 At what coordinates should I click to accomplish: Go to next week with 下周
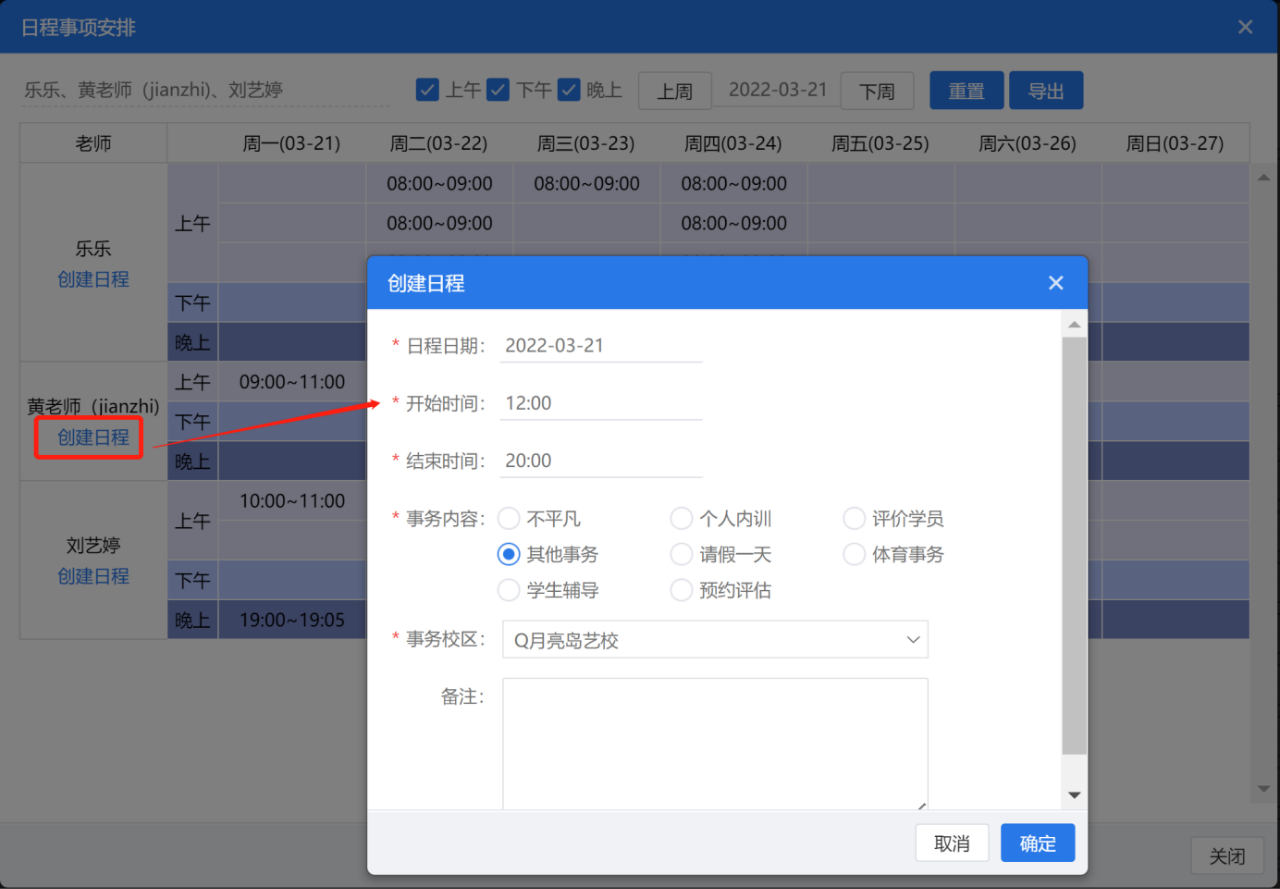[x=876, y=92]
